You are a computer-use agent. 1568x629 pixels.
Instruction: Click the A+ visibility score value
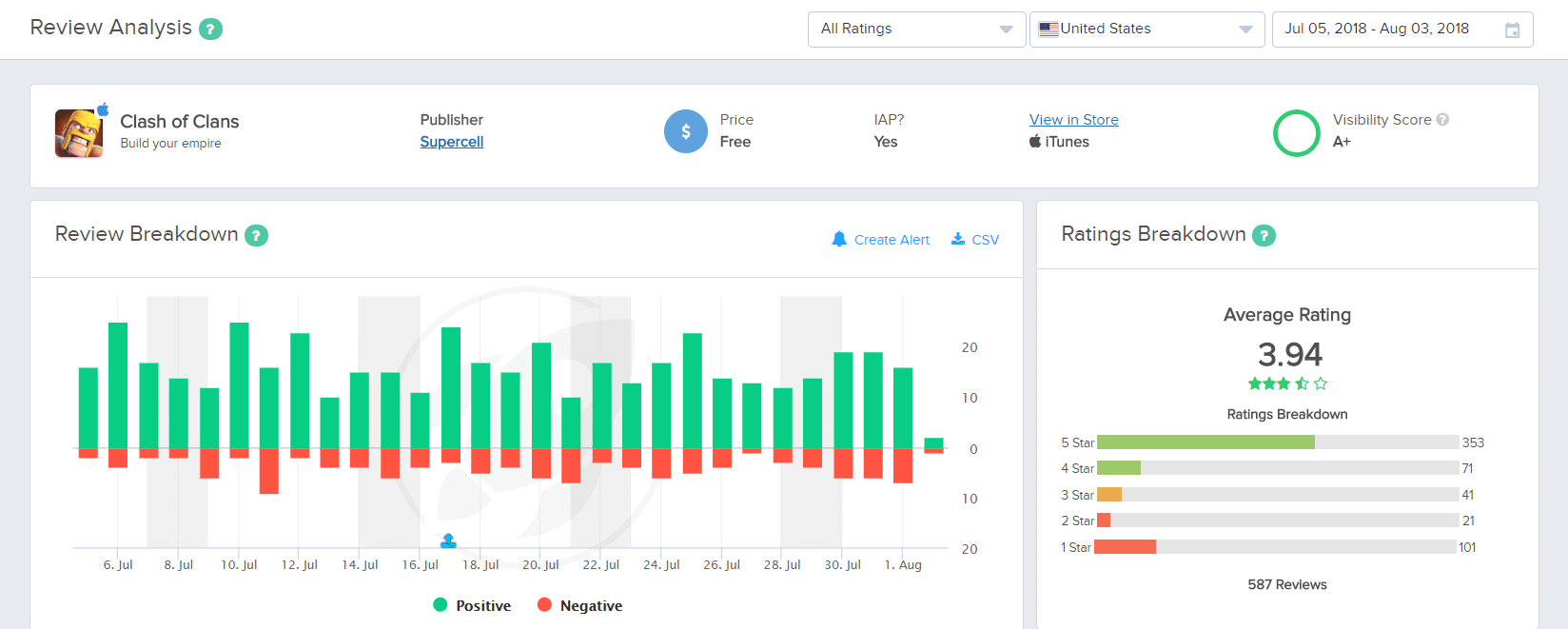[1342, 142]
